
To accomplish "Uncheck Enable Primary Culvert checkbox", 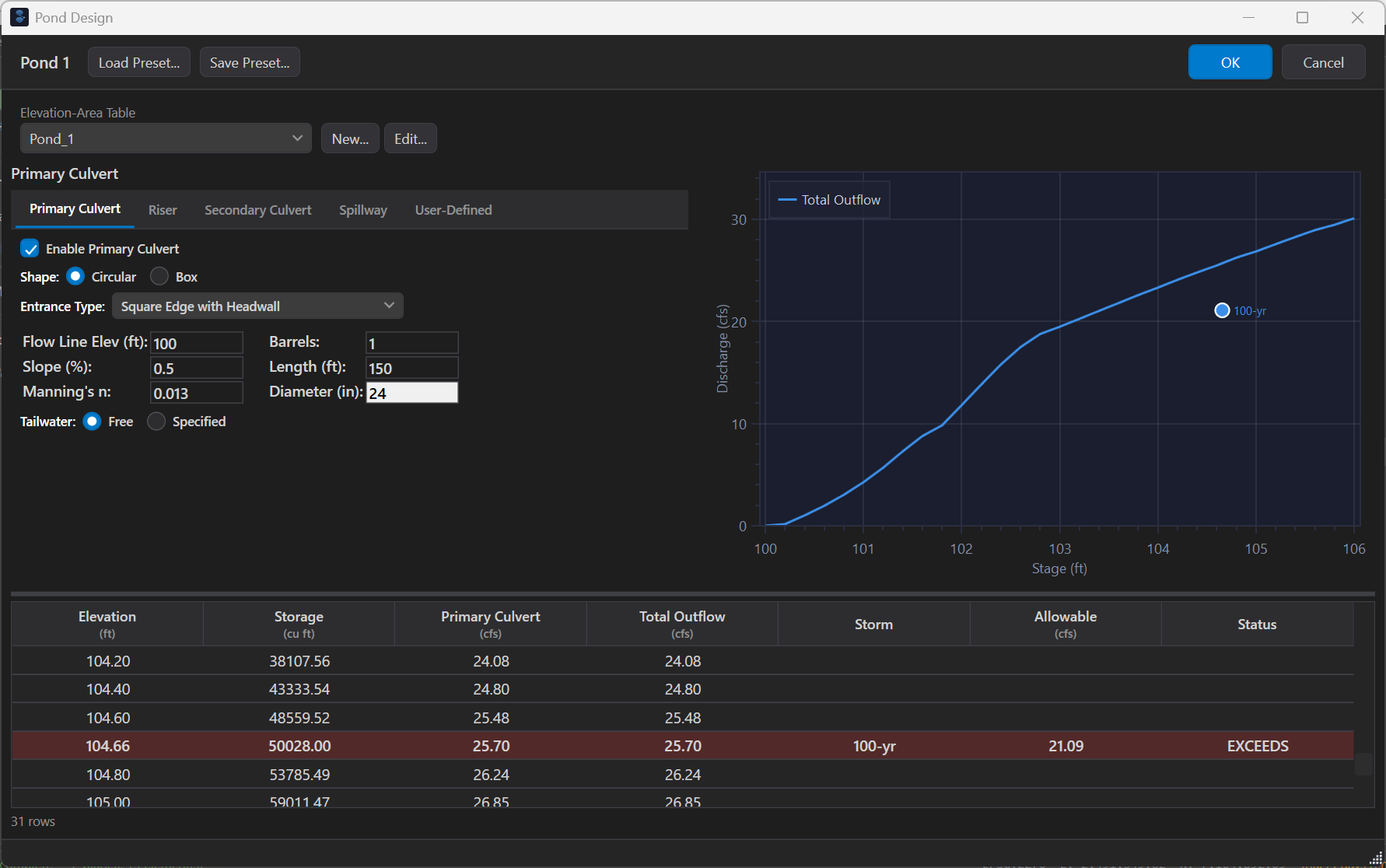I will (x=30, y=249).
